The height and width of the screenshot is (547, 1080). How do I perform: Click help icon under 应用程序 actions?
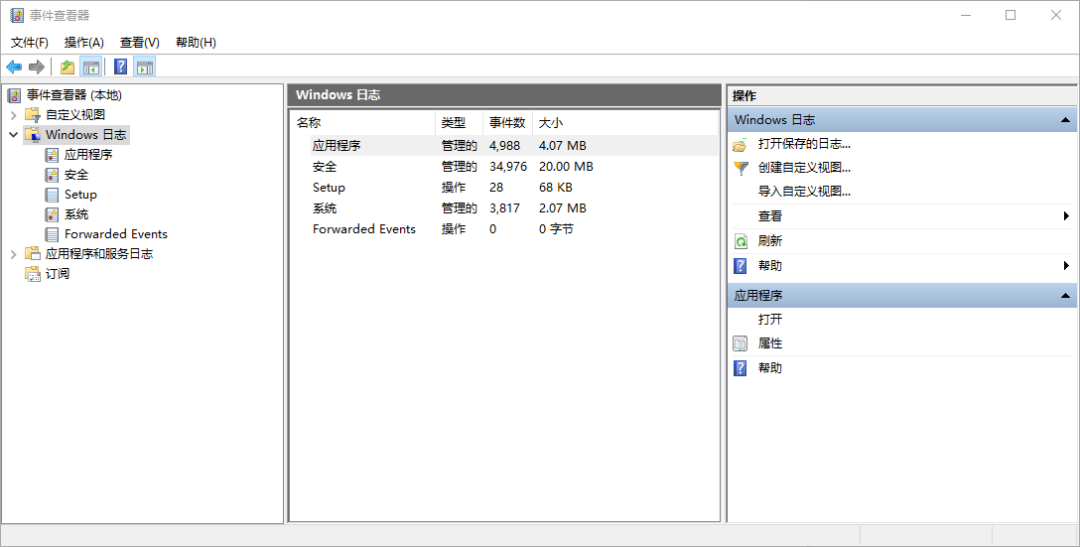[x=740, y=368]
